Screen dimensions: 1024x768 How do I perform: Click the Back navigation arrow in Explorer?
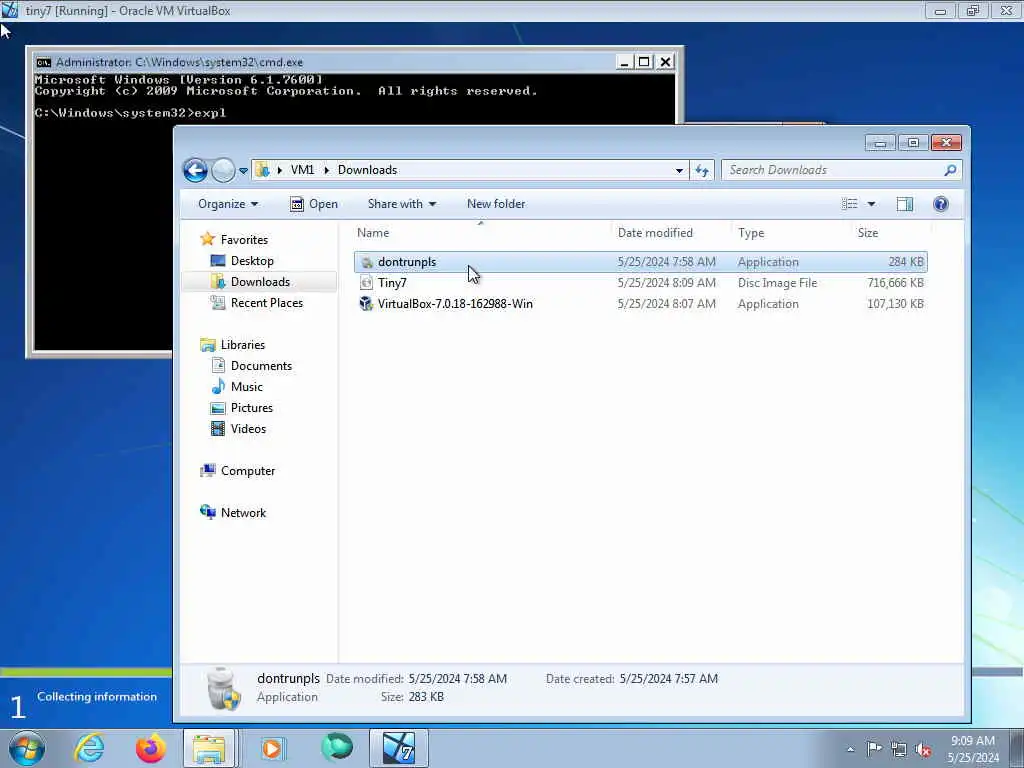[x=195, y=170]
